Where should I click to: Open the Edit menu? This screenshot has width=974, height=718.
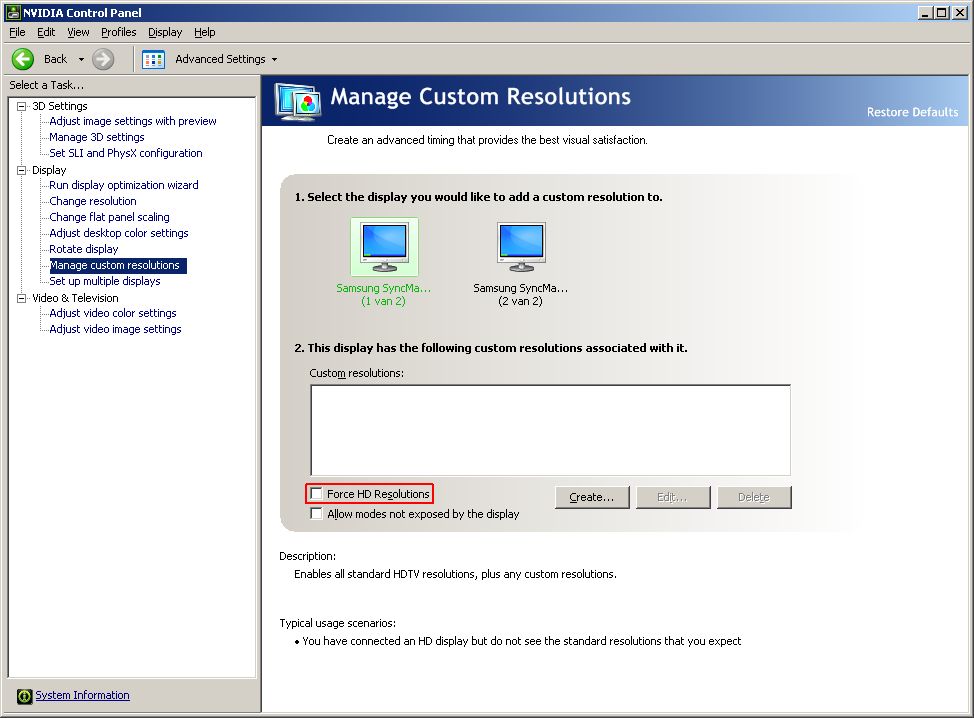coord(46,32)
